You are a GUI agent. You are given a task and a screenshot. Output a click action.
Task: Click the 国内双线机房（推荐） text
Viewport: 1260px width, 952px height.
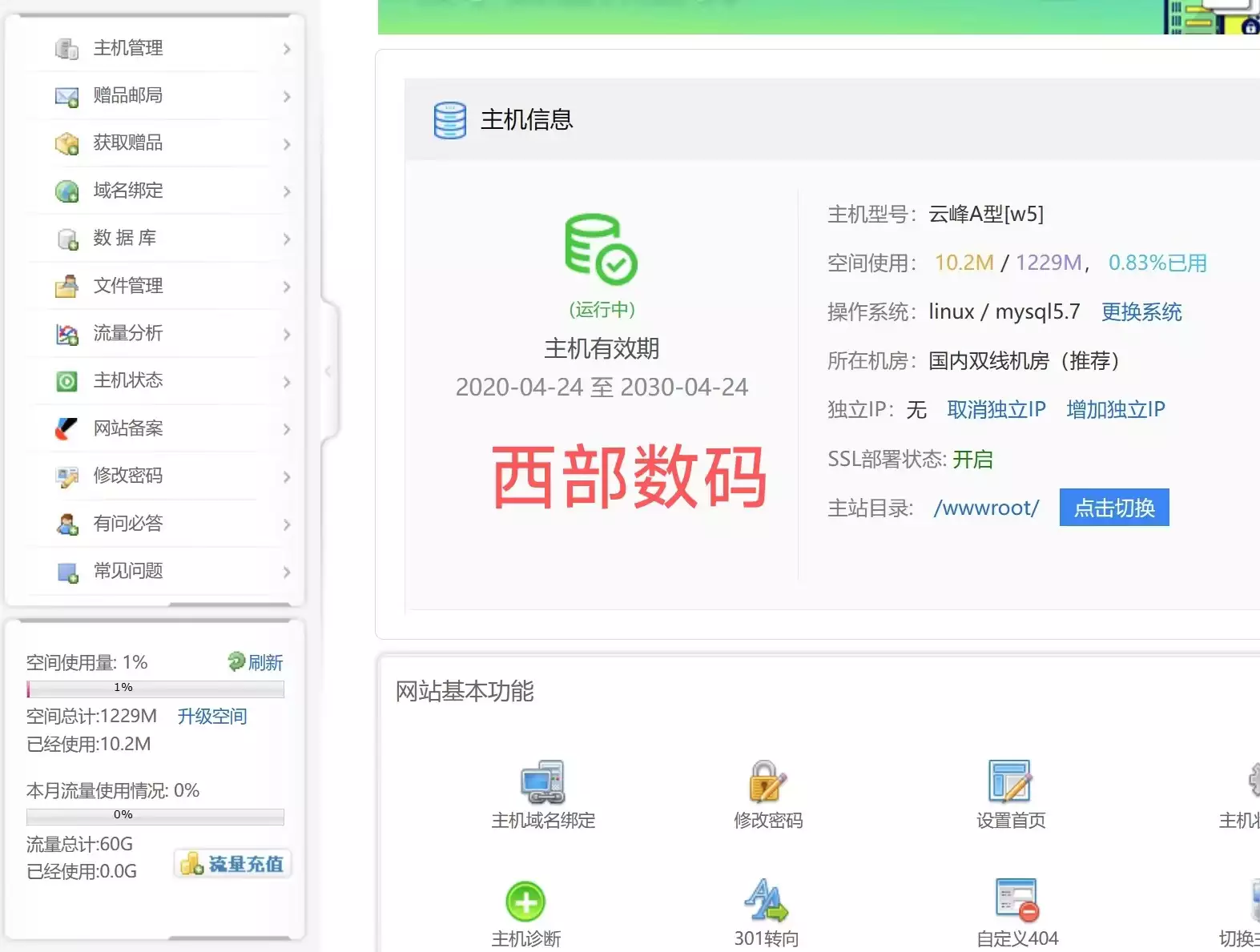tap(1025, 361)
